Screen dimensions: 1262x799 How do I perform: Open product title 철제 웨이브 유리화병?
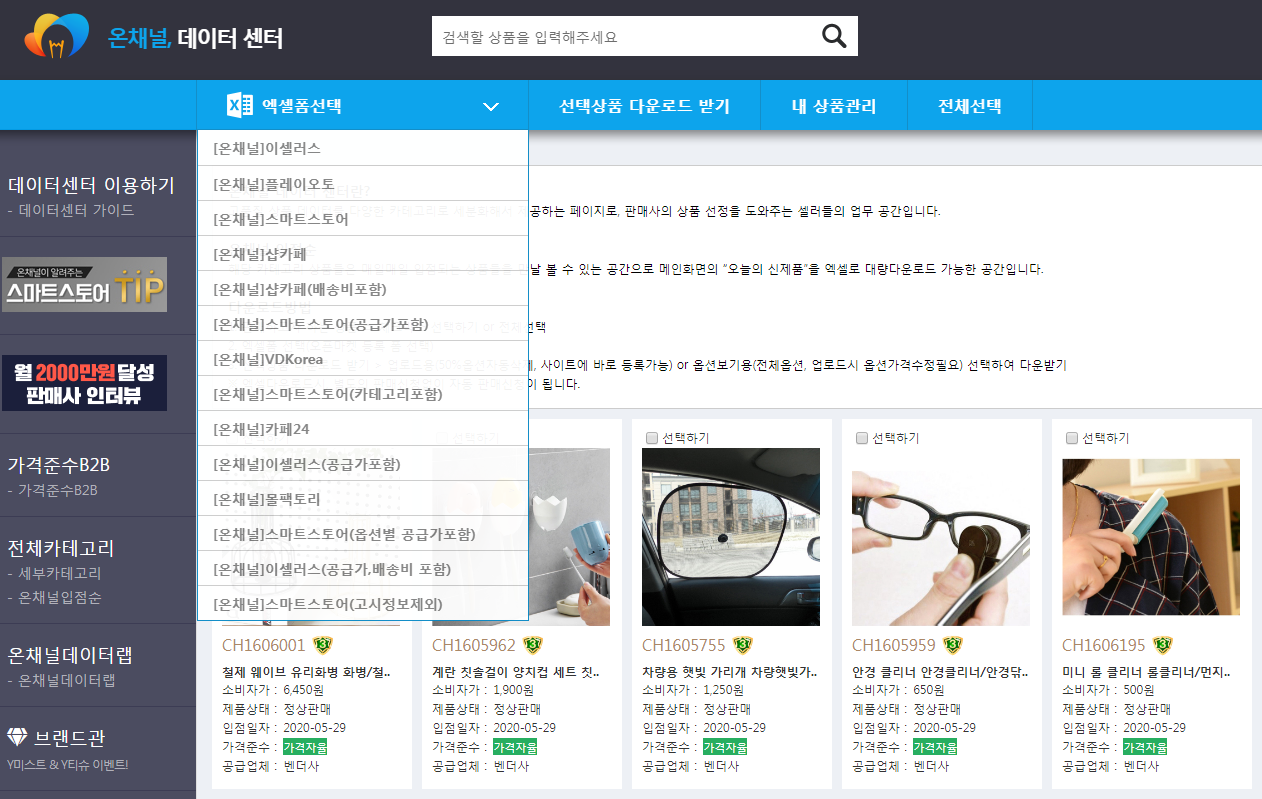[306, 672]
